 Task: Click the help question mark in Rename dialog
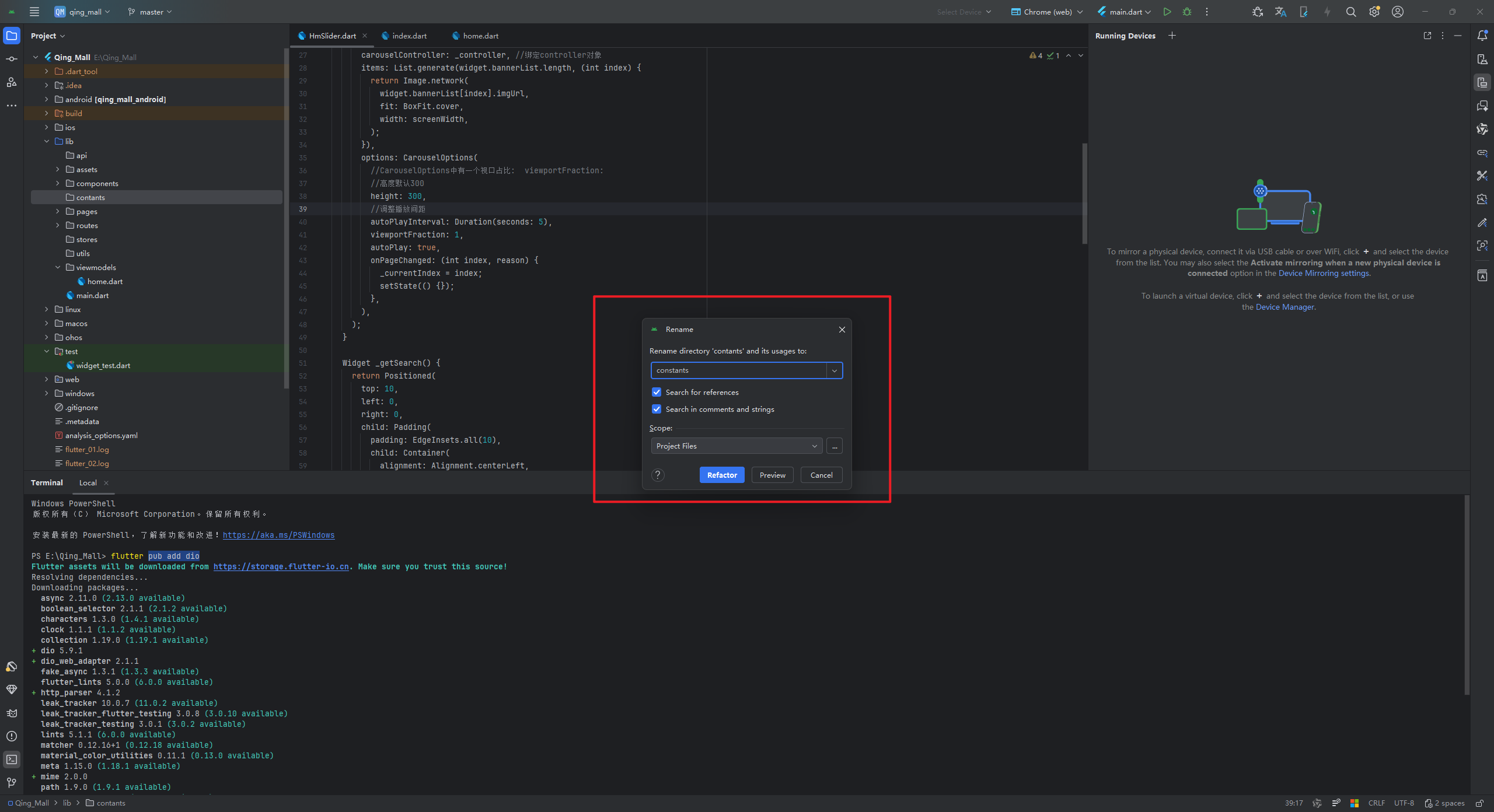coord(658,475)
